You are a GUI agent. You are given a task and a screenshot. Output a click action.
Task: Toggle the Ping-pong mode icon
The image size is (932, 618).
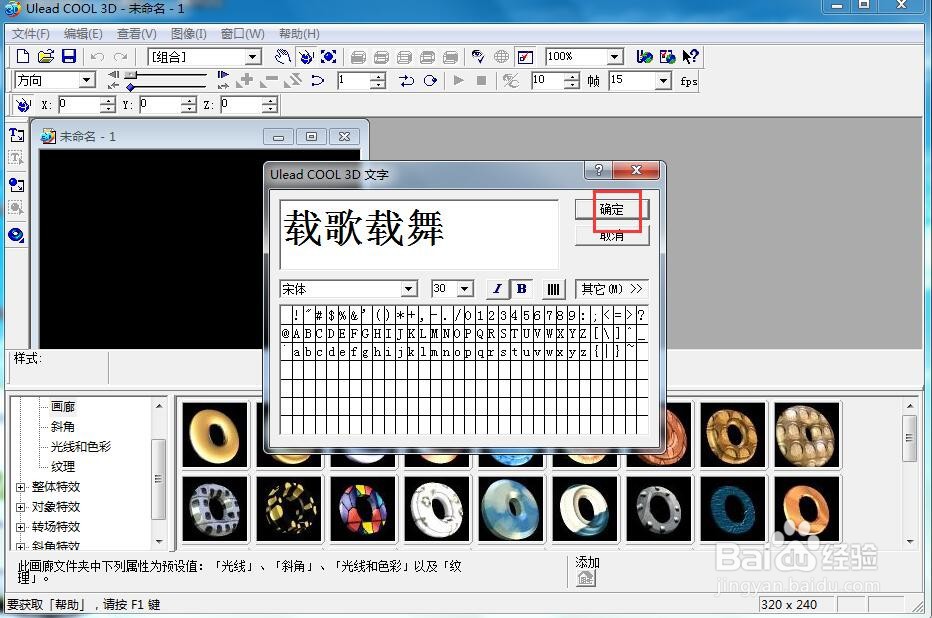click(x=407, y=80)
